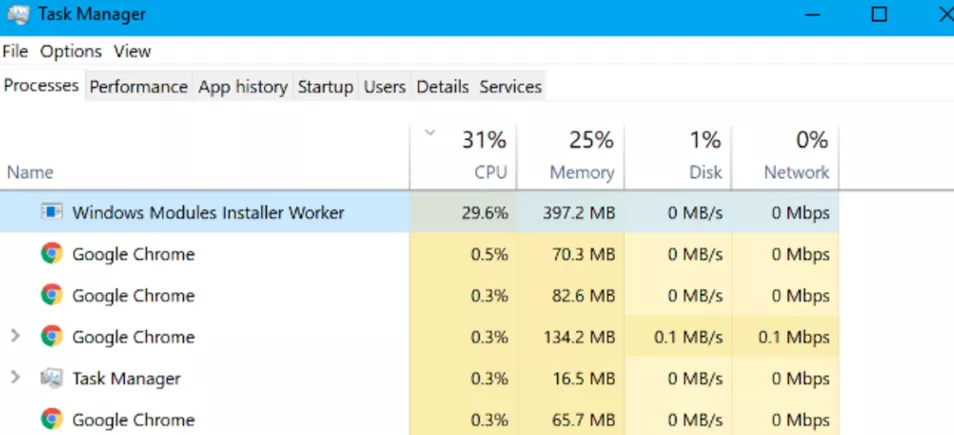954x435 pixels.
Task: Go to the Startup tab
Action: pyautogui.click(x=326, y=87)
